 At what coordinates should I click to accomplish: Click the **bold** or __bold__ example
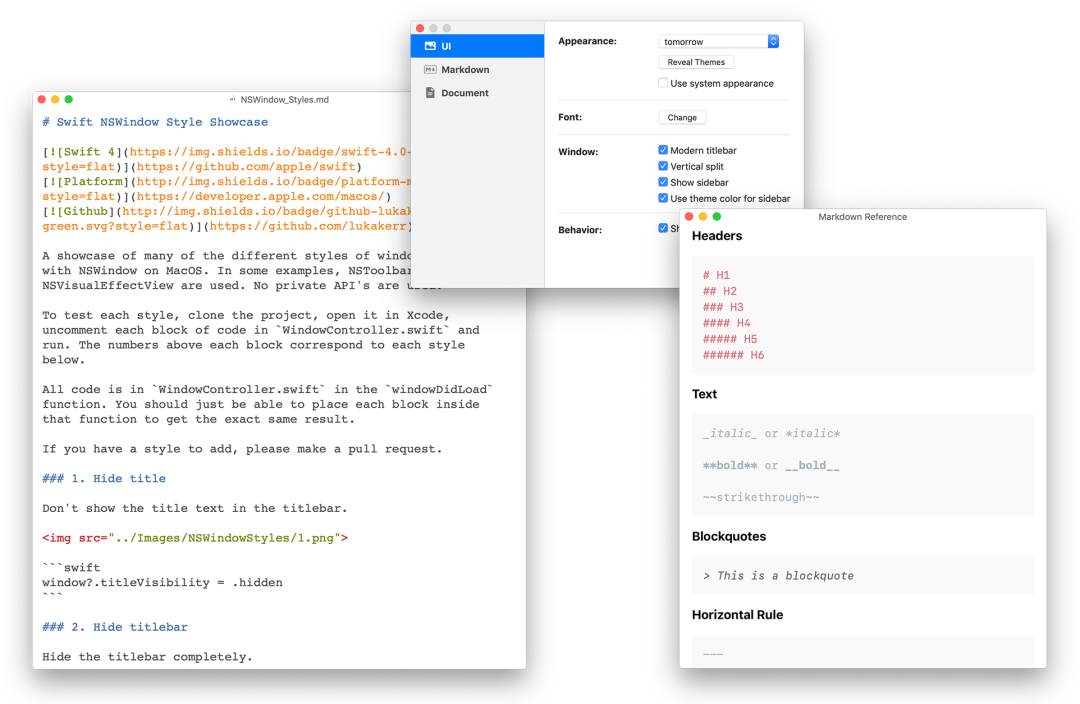(771, 466)
